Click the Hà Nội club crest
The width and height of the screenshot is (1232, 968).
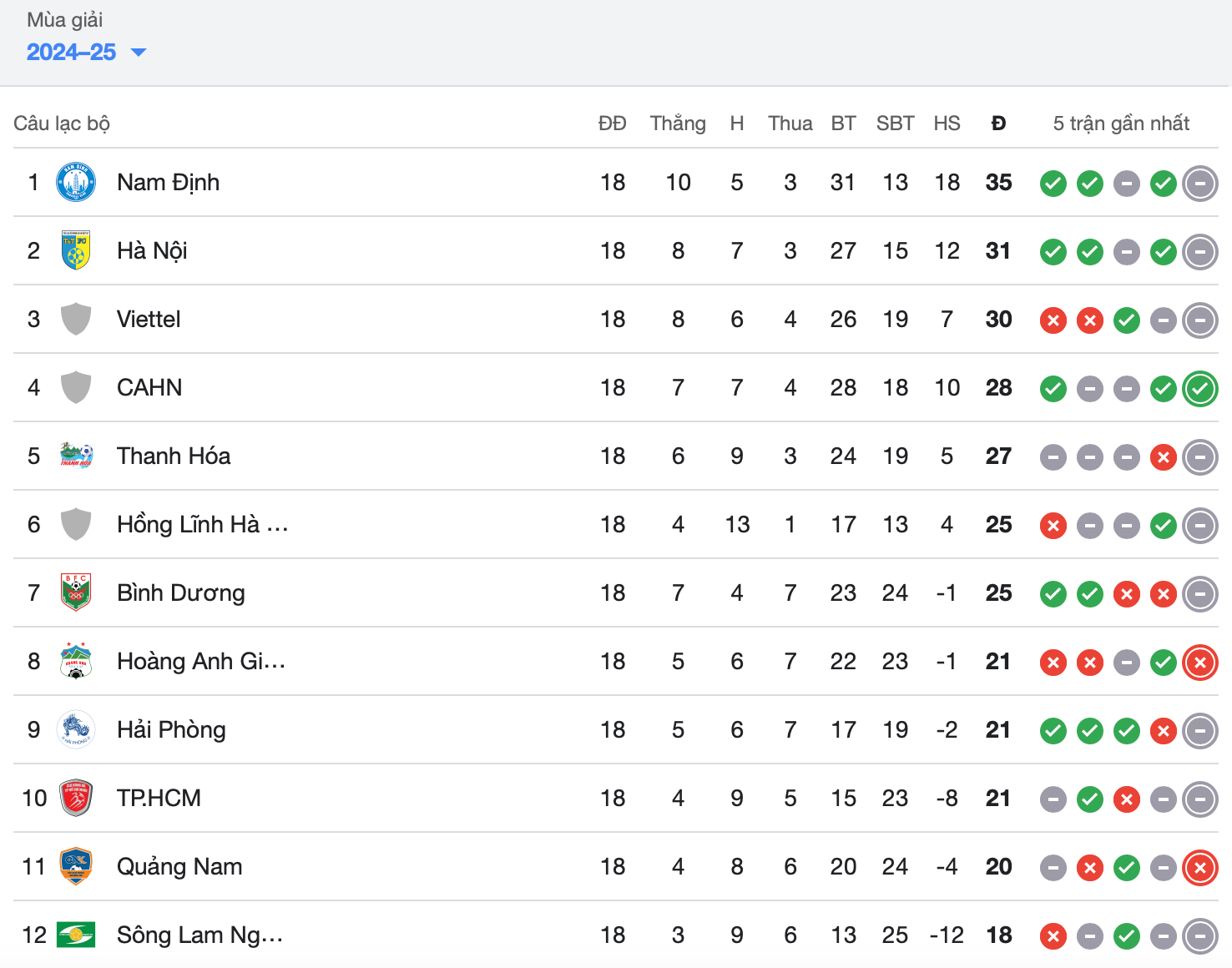(x=76, y=250)
